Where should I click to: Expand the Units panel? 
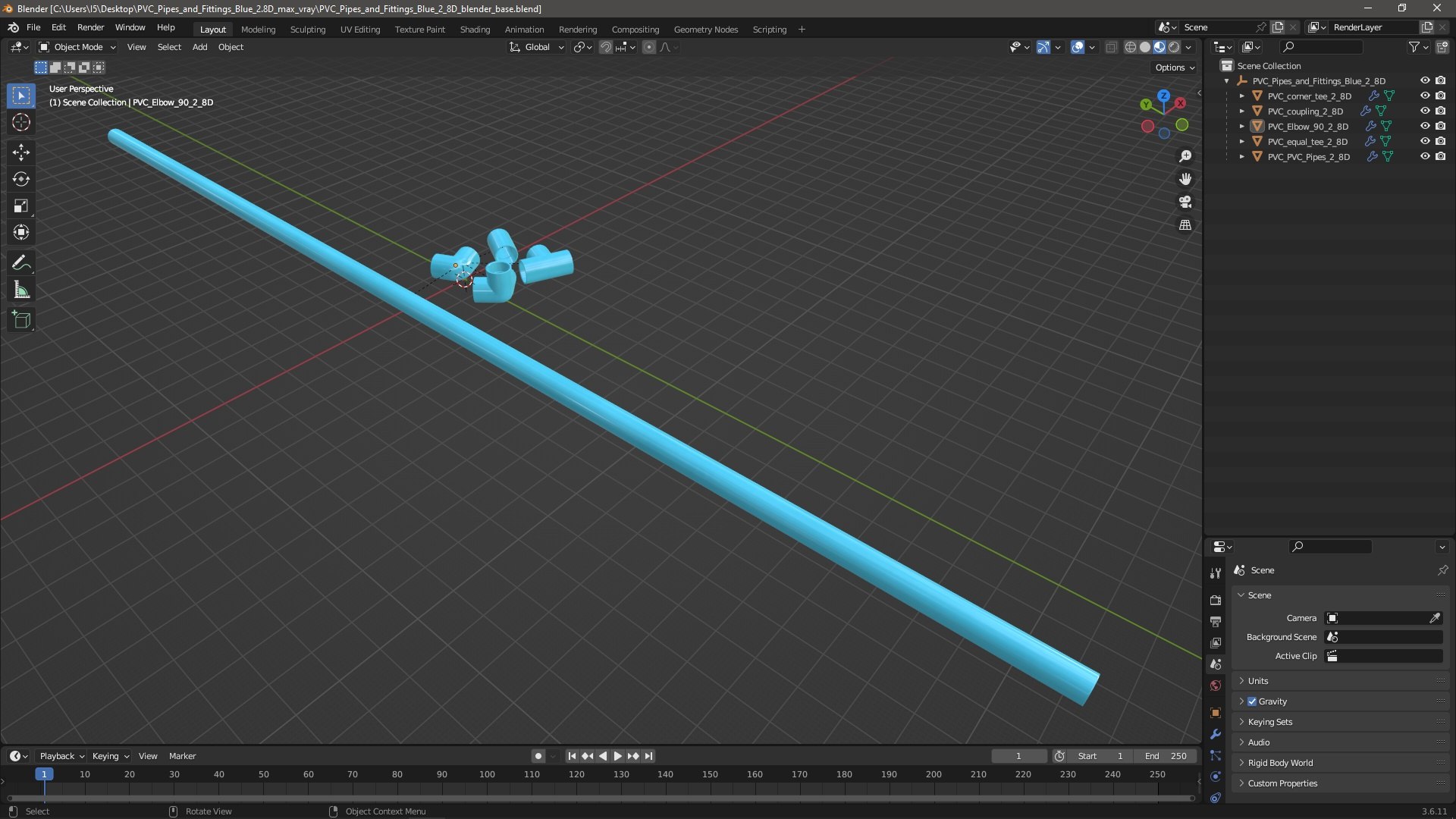1258,681
